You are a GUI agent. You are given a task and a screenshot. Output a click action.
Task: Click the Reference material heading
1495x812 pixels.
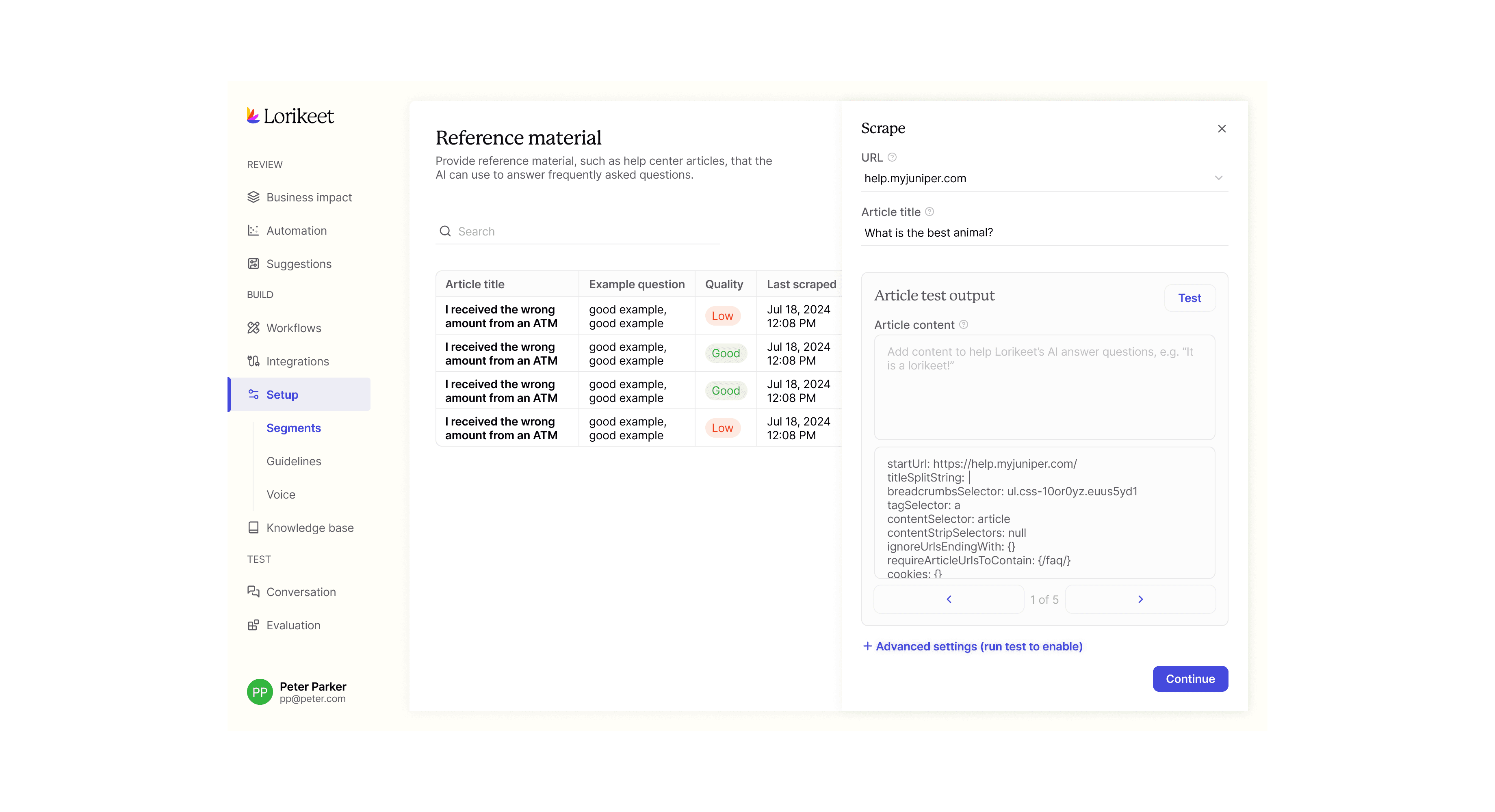tap(518, 138)
